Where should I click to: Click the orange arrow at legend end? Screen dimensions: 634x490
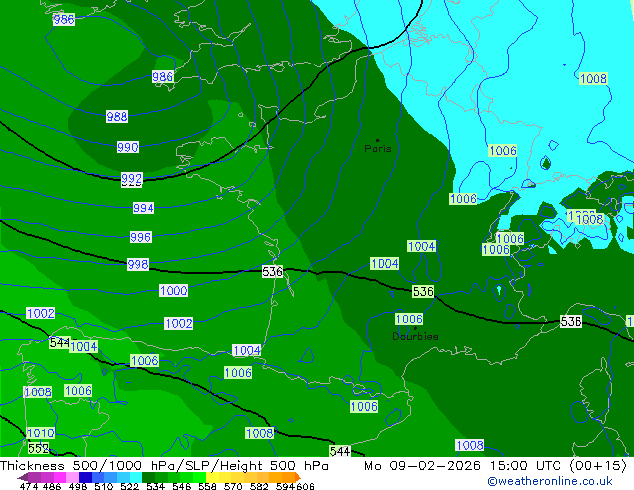[298, 477]
